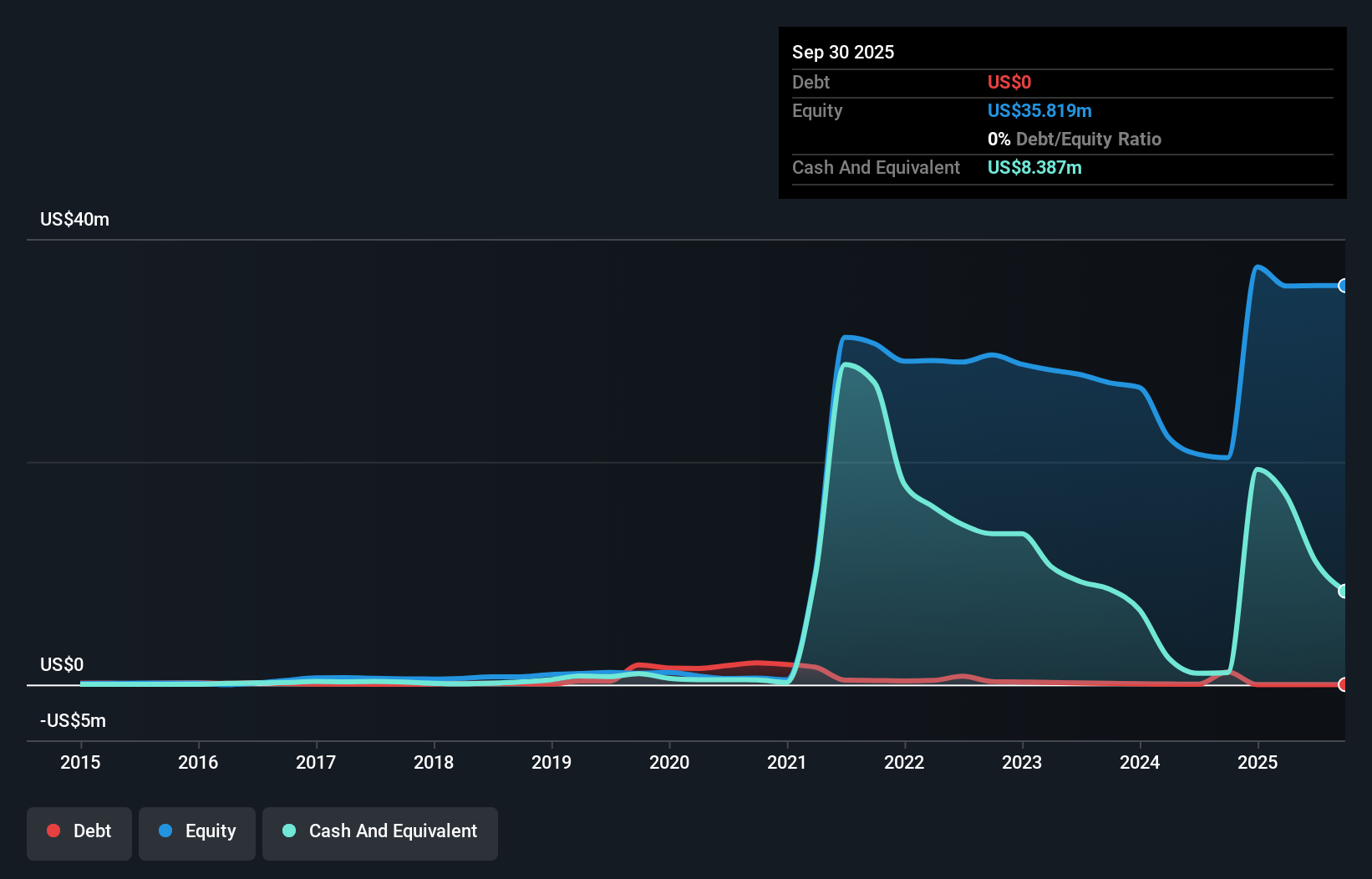Expand the Cash And Equivalent tooltip row
This screenshot has width=1372, height=879.
click(x=876, y=167)
